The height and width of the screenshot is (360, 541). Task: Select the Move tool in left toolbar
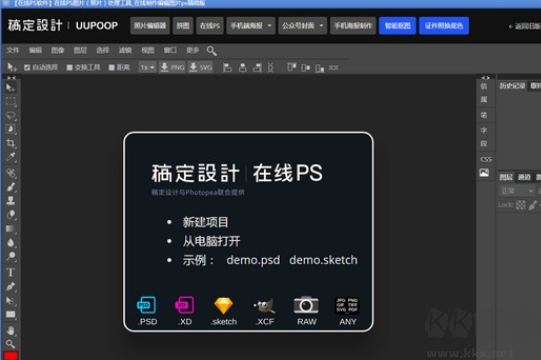[10, 88]
